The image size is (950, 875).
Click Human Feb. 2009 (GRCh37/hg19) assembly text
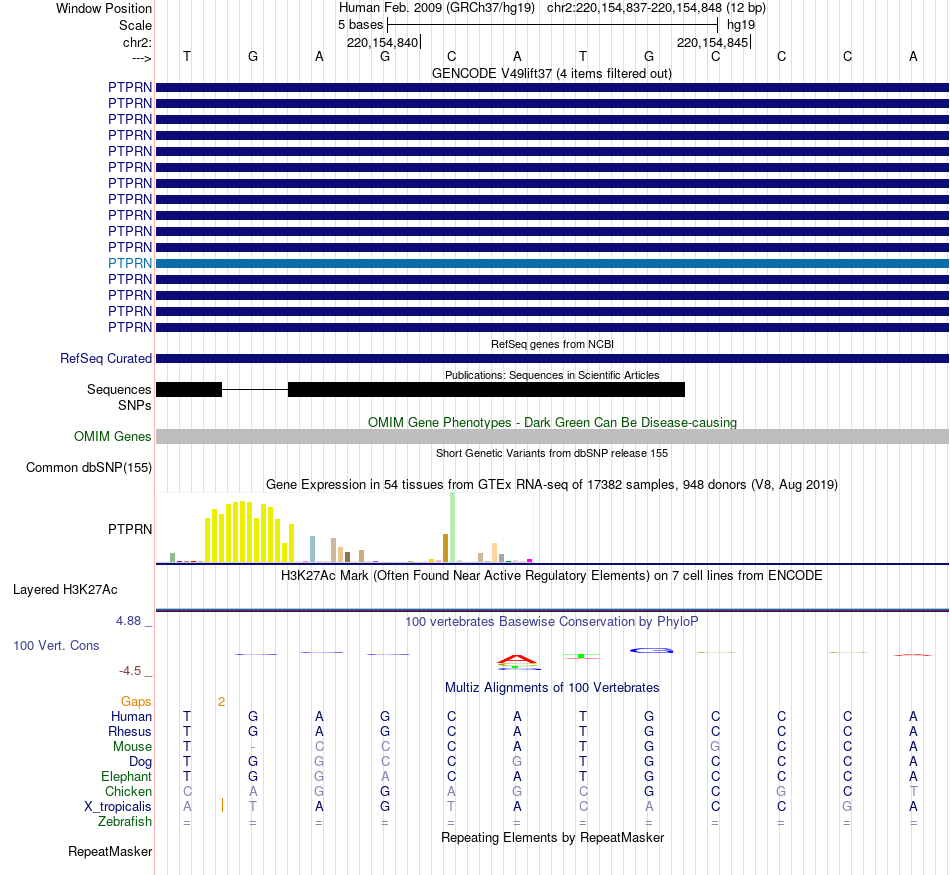[436, 8]
